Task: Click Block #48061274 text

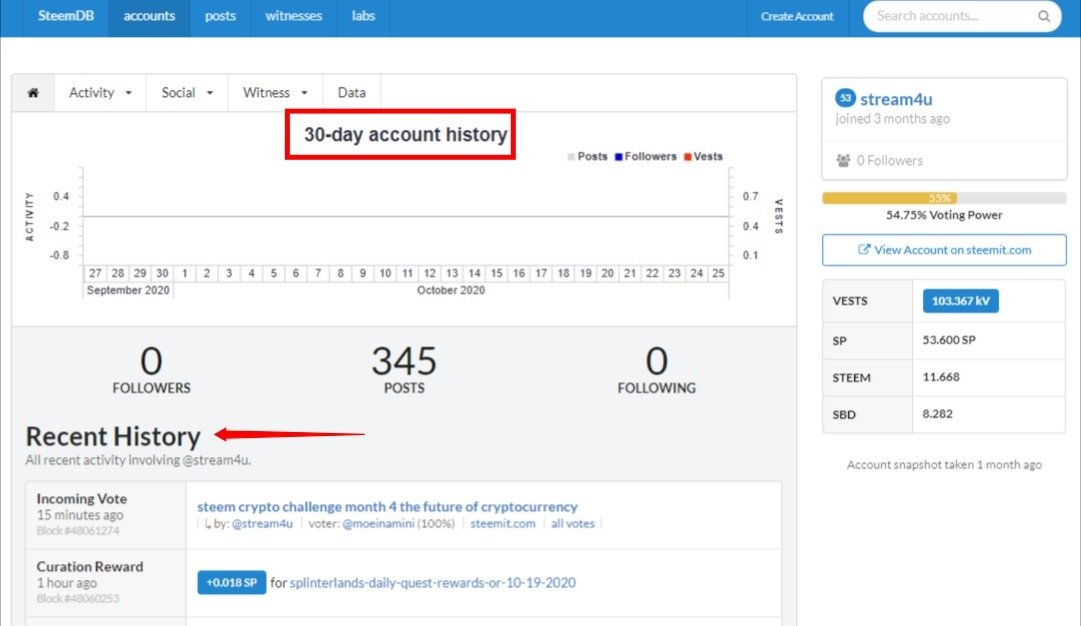Action: click(x=78, y=530)
